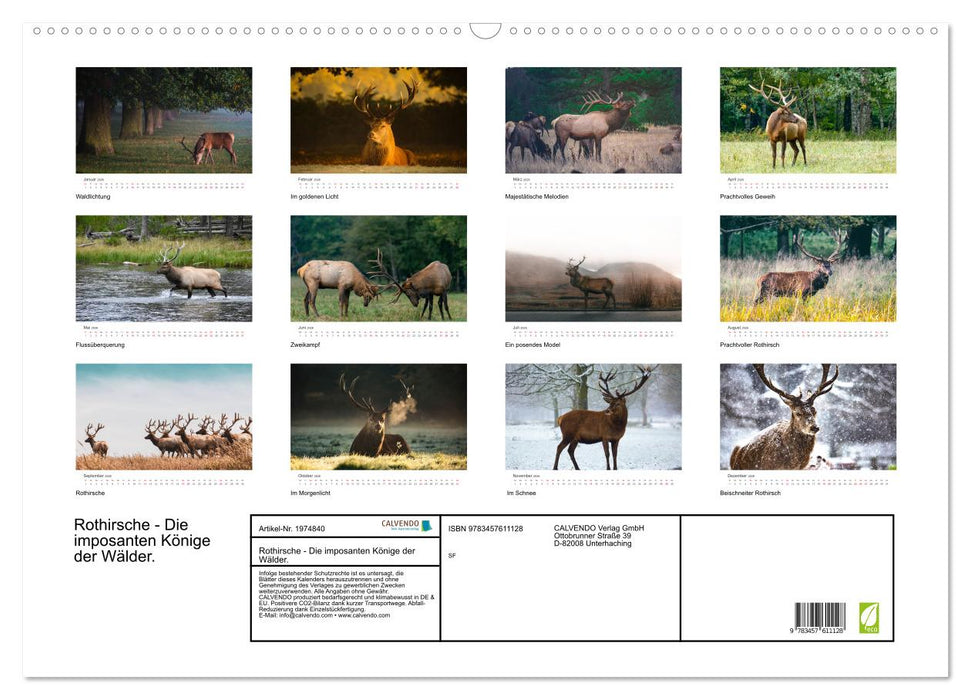Select the Ein posendes Model photo
This screenshot has height=700, width=971.
[591, 268]
